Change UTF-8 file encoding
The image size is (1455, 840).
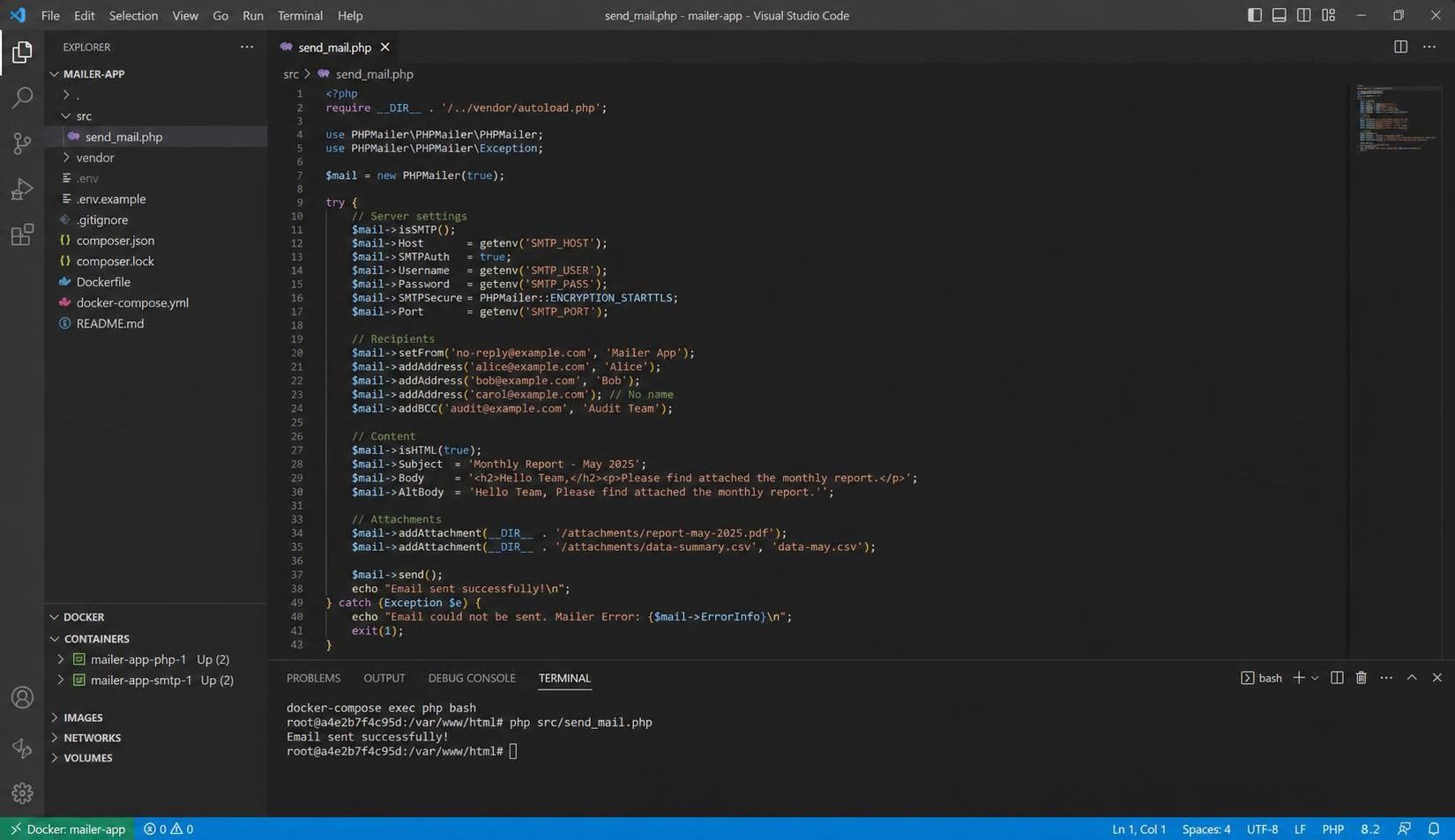click(1262, 829)
